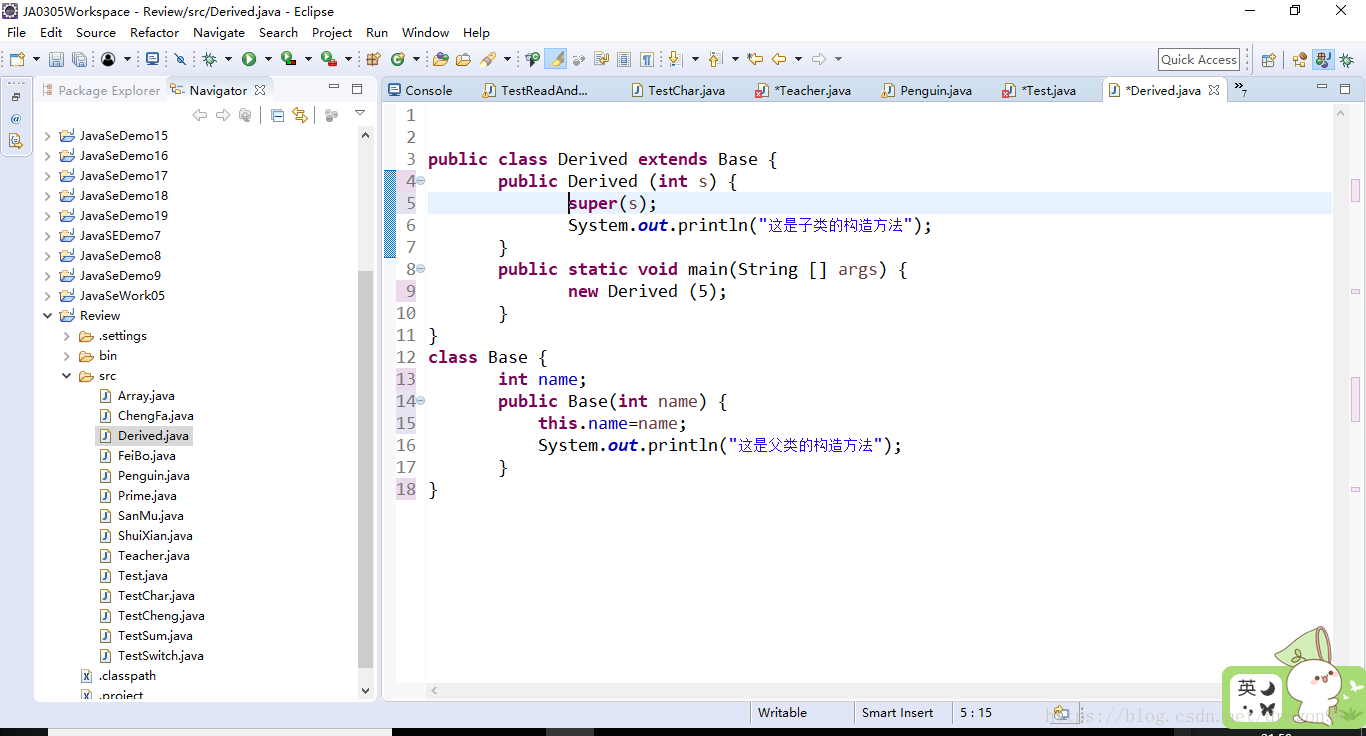
Task: Open the New Java Package icon
Action: click(373, 60)
